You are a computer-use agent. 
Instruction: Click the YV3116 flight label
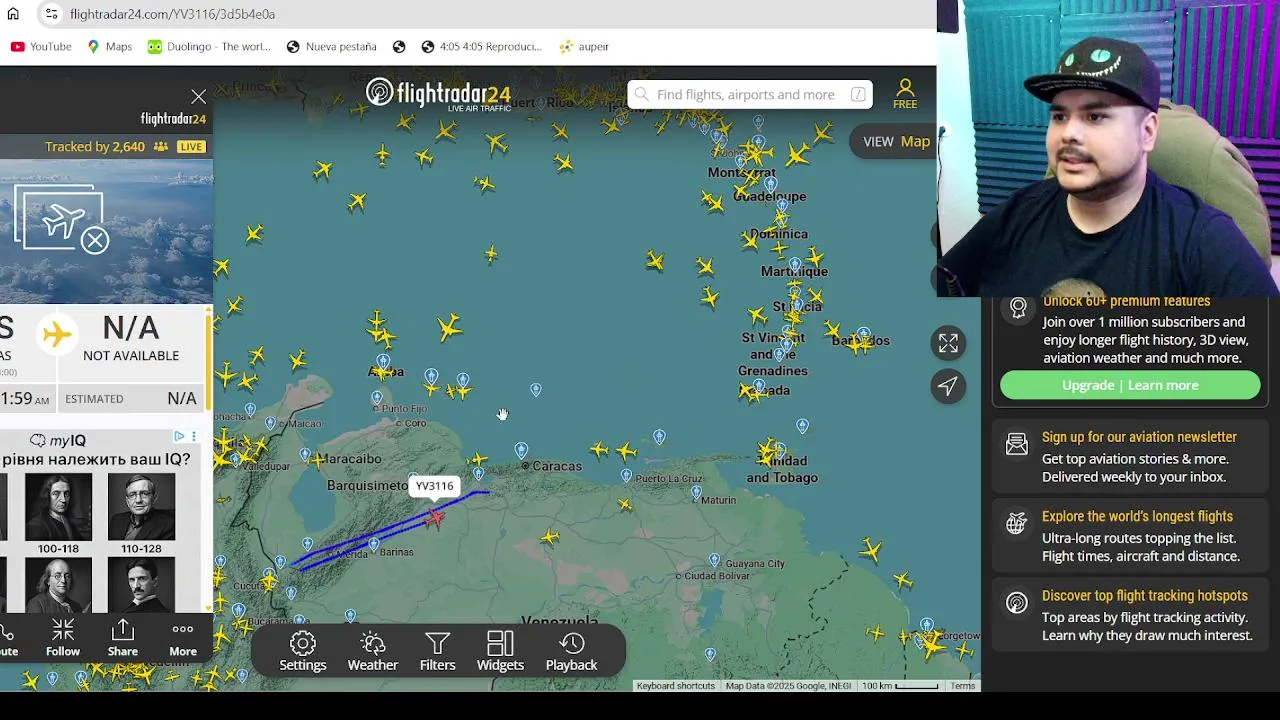click(434, 486)
